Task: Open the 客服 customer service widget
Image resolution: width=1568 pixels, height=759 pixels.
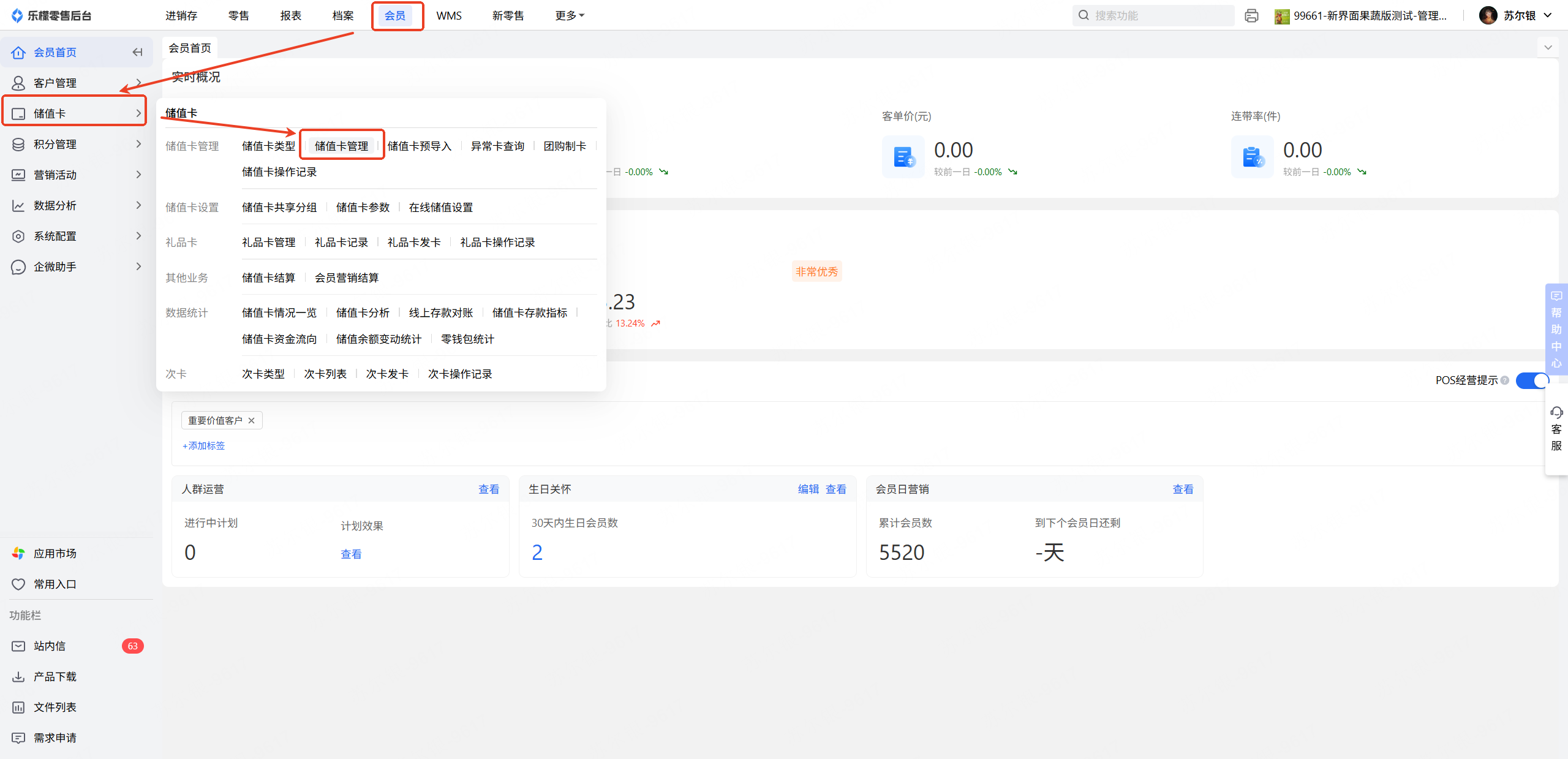Action: 1556,429
